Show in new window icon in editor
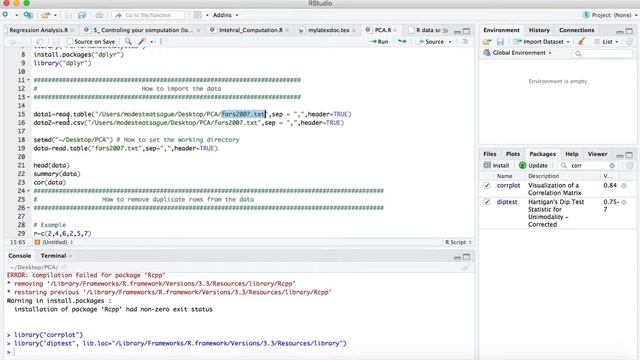640x360 pixels. tap(40, 42)
